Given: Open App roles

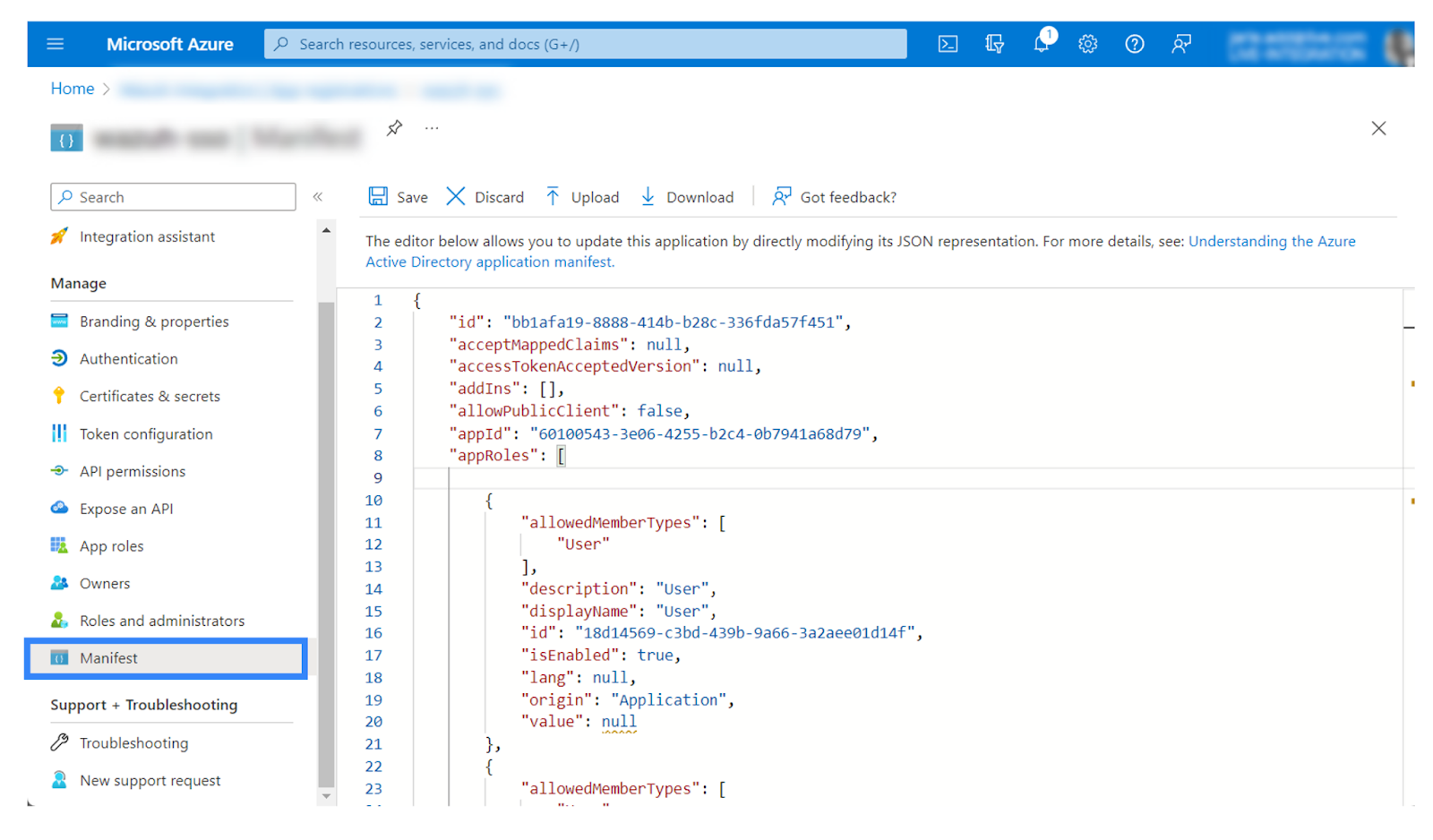Looking at the screenshot, I should point(111,546).
